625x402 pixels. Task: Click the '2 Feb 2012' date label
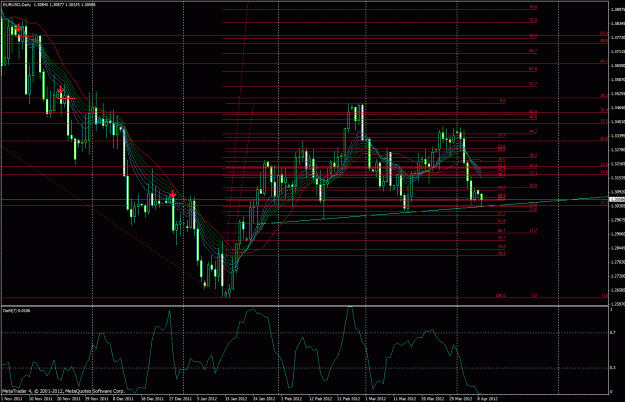[291, 398]
